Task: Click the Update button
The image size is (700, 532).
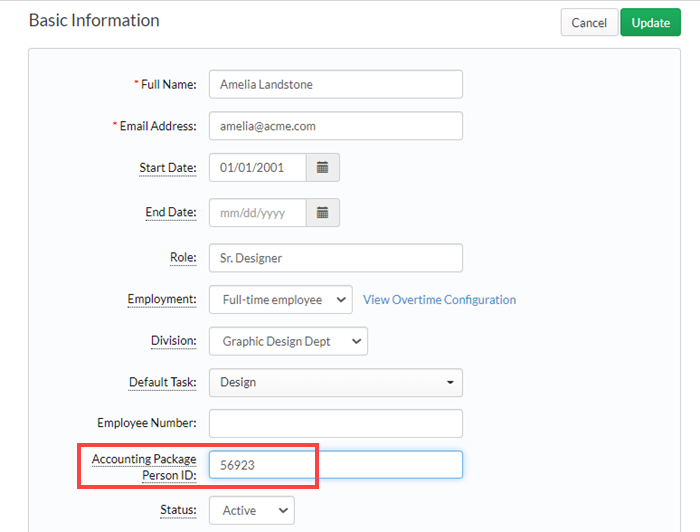Action: (x=650, y=22)
